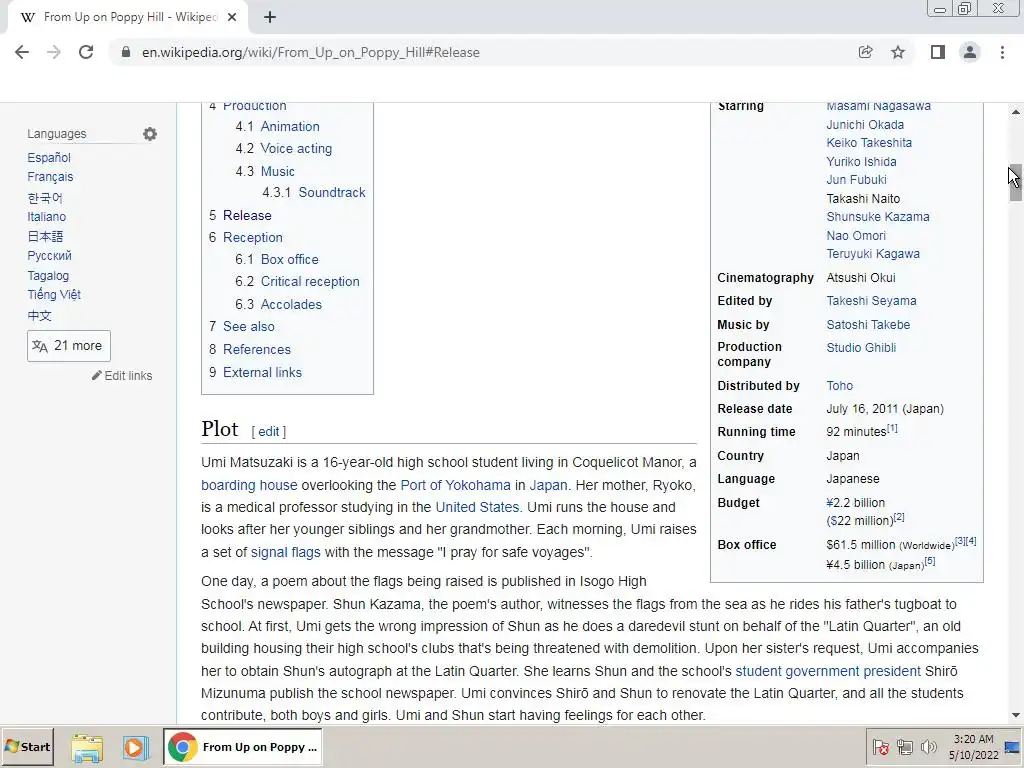Open the Port of Yokohama link
Screen dimensions: 1024x768
click(x=455, y=485)
